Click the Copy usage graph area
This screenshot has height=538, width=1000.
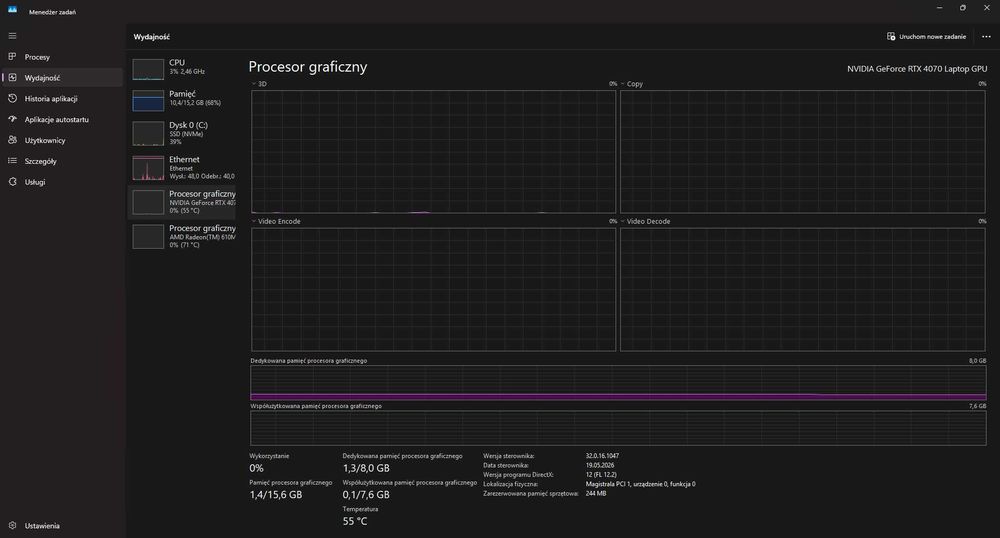tap(802, 152)
